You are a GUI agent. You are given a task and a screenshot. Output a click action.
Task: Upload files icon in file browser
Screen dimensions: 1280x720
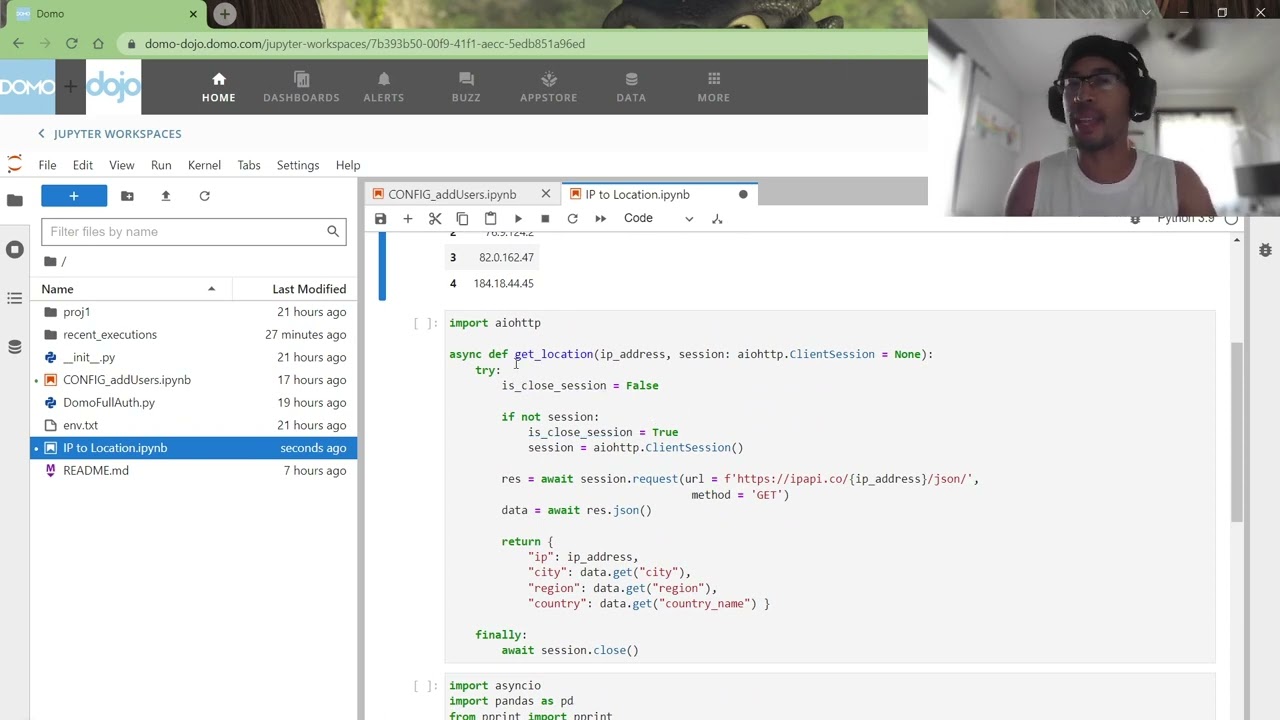(166, 196)
